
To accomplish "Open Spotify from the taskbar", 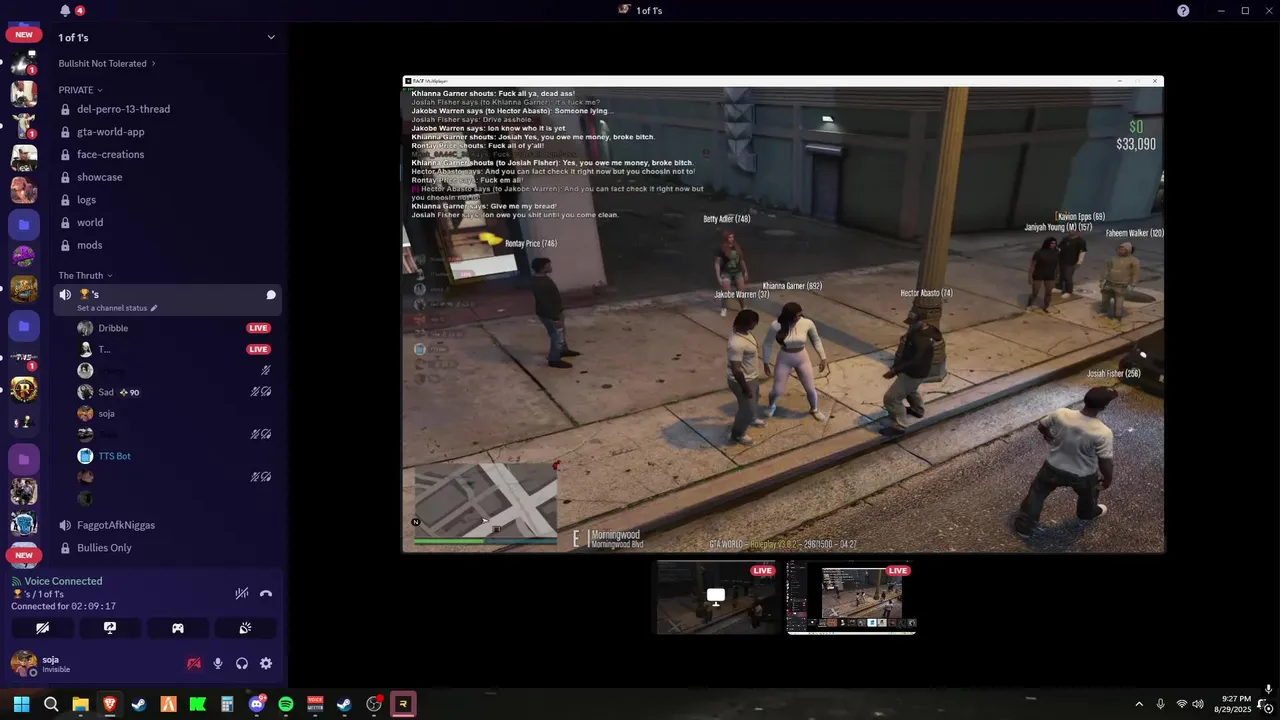I will tap(286, 704).
